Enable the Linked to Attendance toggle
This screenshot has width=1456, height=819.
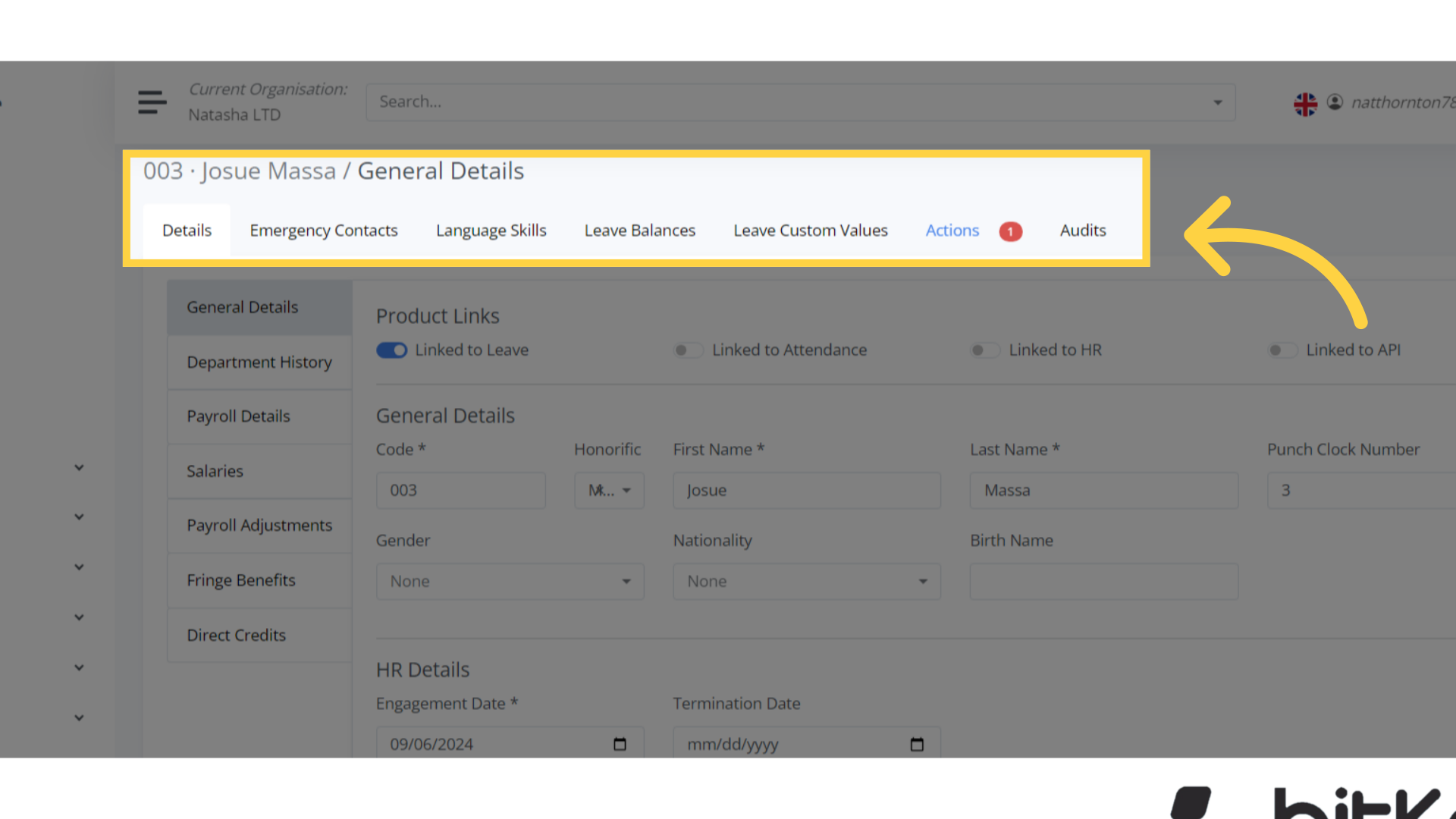click(689, 350)
